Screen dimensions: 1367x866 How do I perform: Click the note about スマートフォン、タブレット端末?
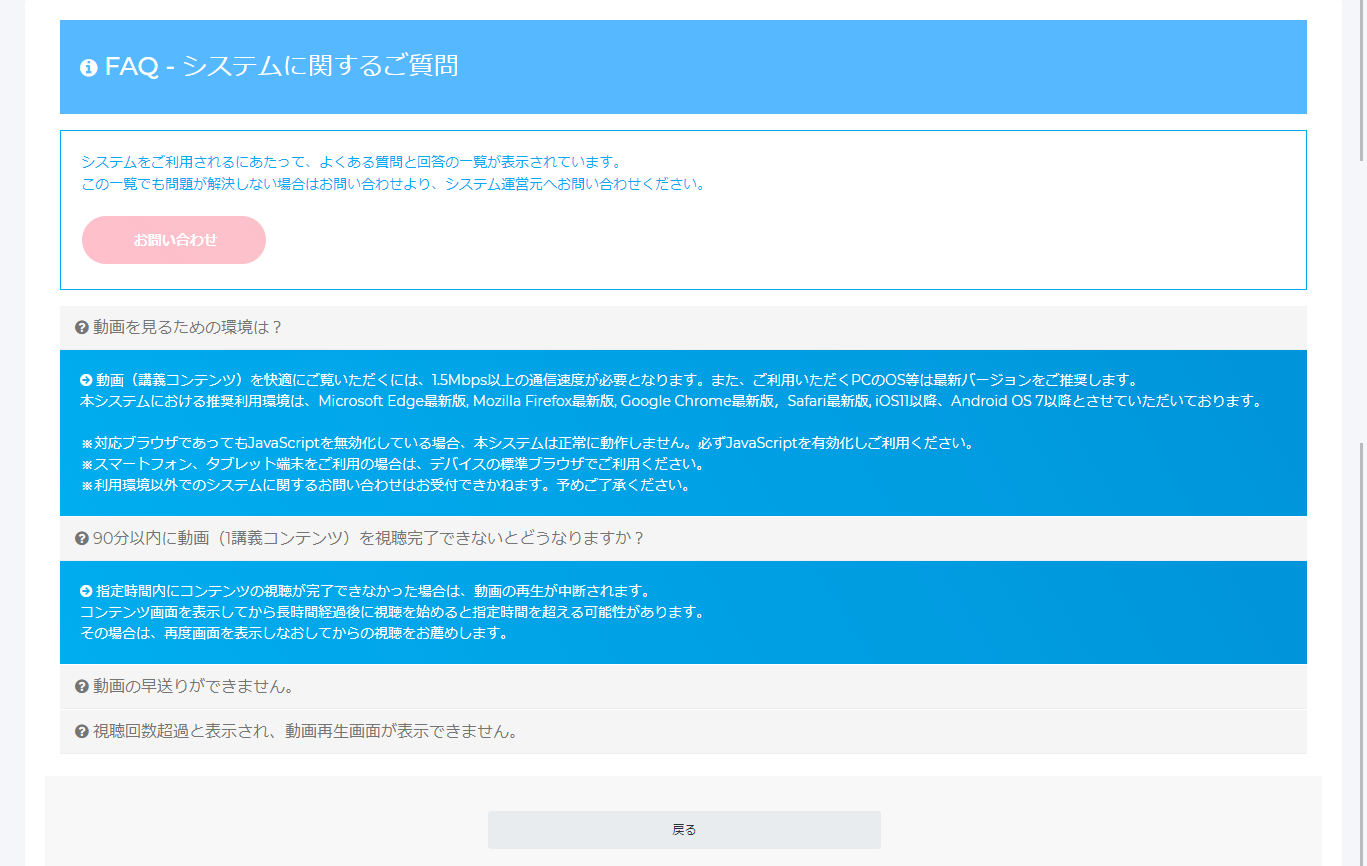[x=392, y=465]
